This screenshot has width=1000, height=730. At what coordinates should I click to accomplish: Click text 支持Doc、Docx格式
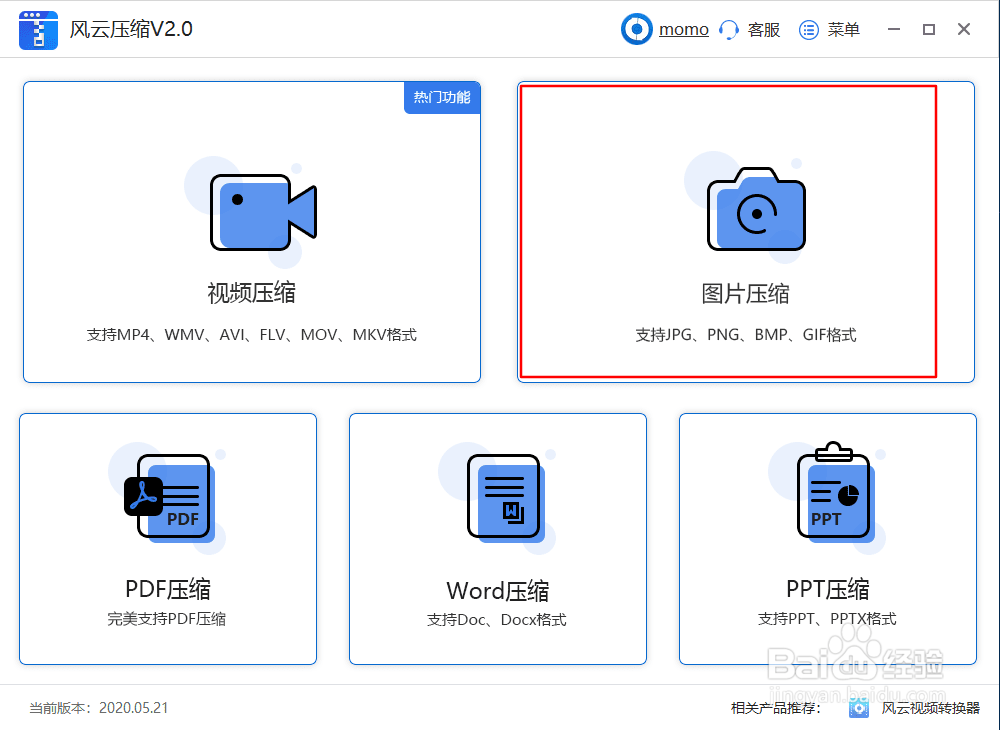click(497, 620)
